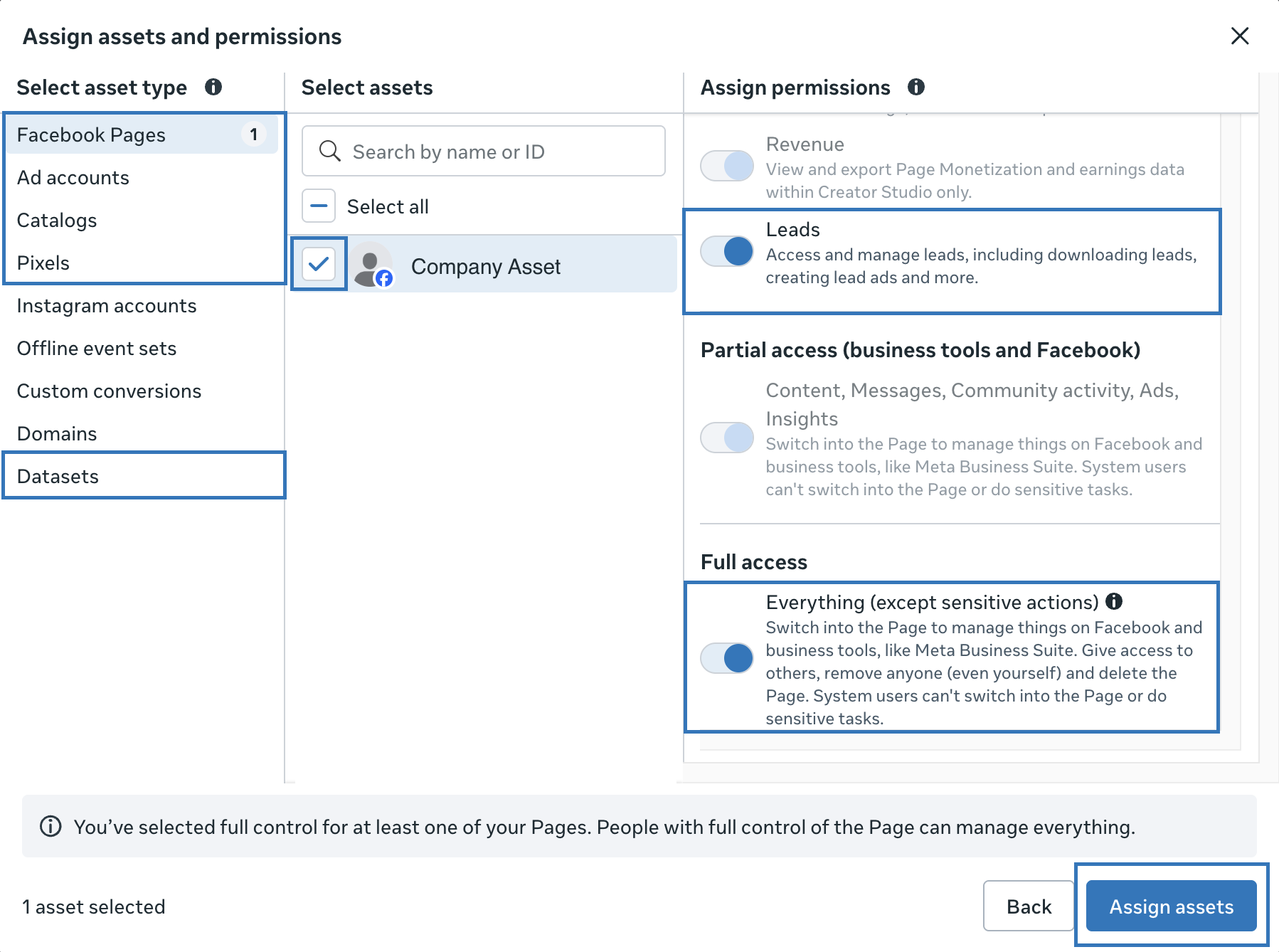This screenshot has width=1279, height=952.
Task: Choose Ad accounts asset type
Action: pos(142,177)
